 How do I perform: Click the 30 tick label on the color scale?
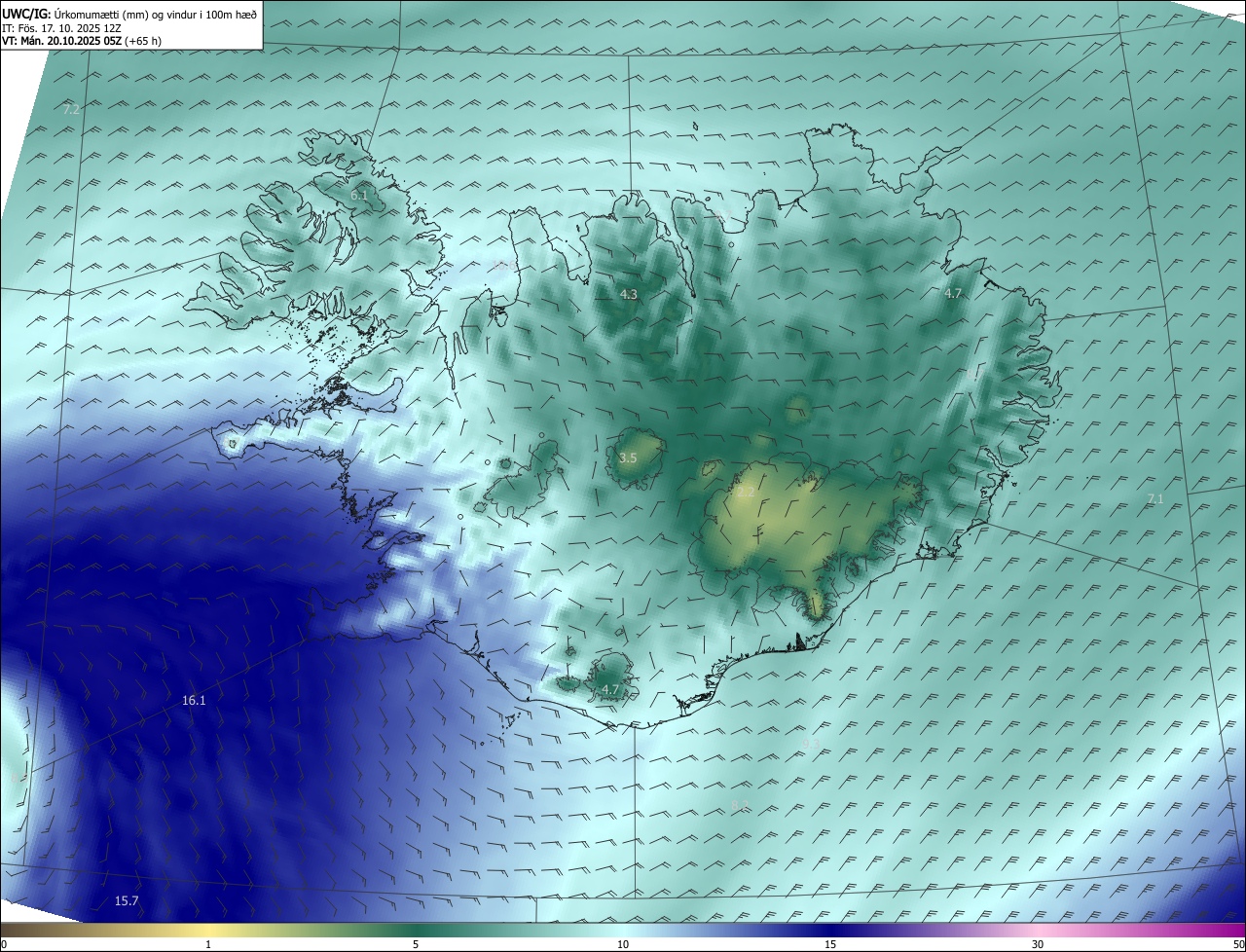(1038, 944)
